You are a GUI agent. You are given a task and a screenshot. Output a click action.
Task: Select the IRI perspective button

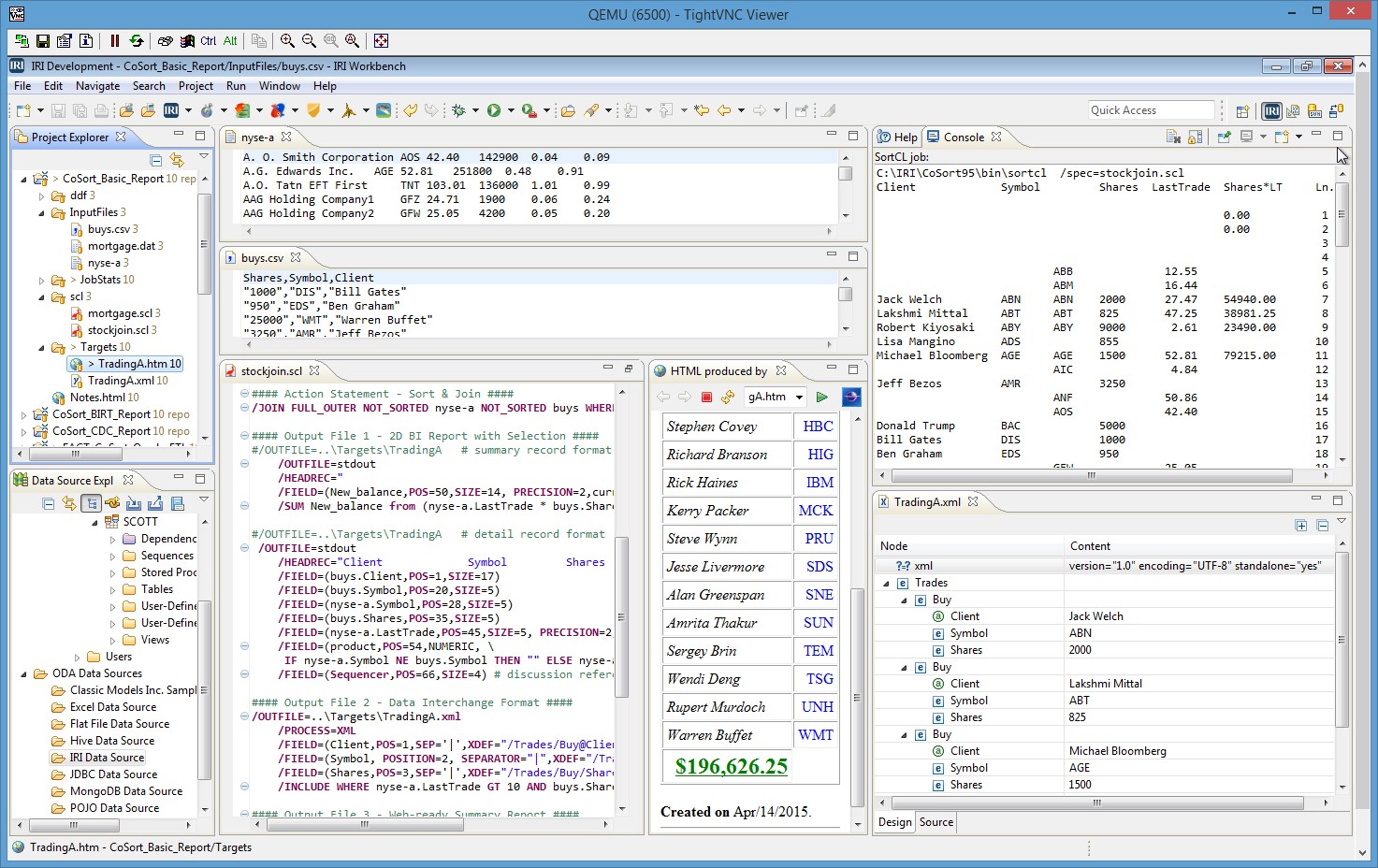point(1271,110)
